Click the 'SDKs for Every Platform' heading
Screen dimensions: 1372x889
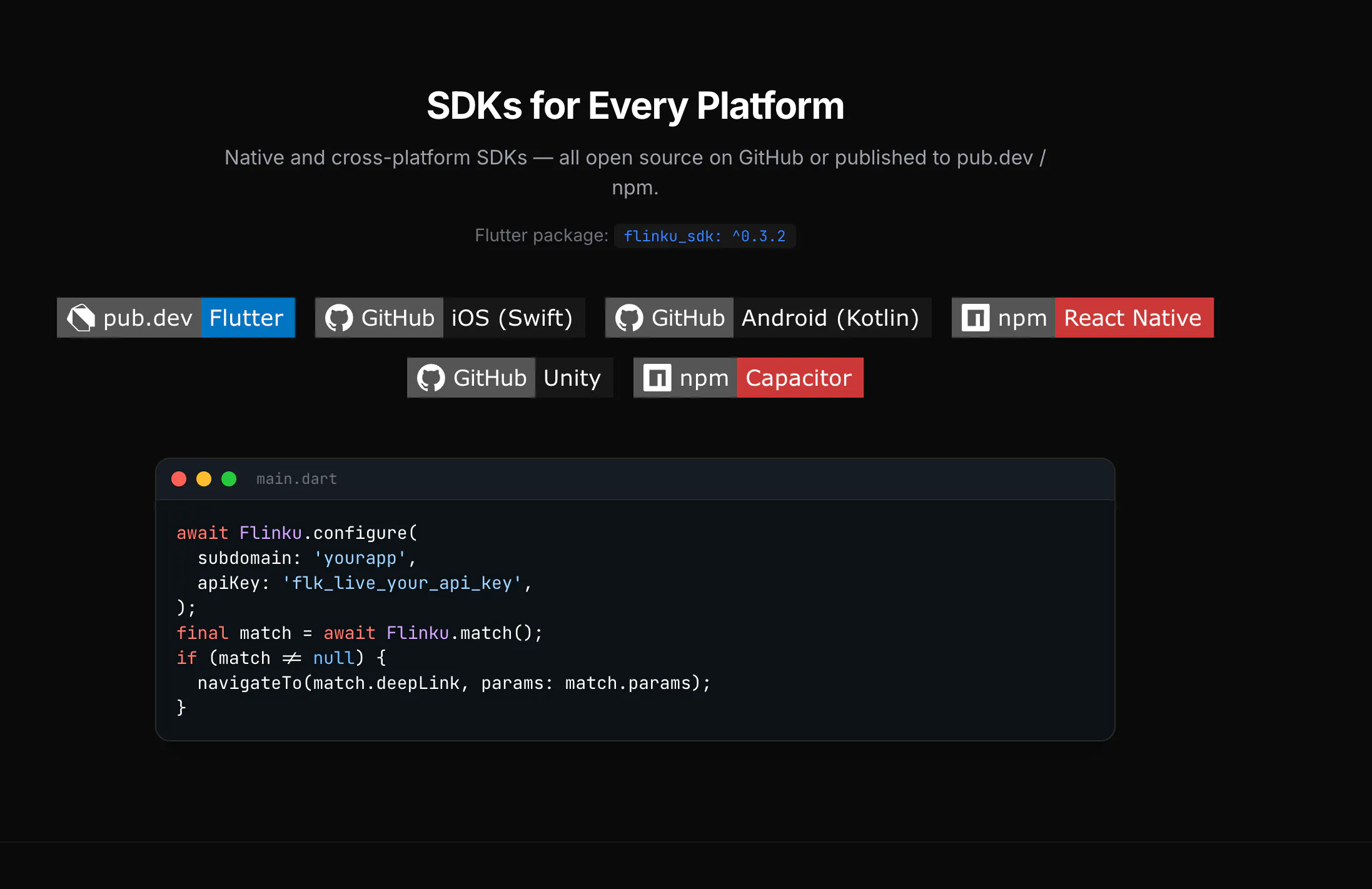point(635,106)
